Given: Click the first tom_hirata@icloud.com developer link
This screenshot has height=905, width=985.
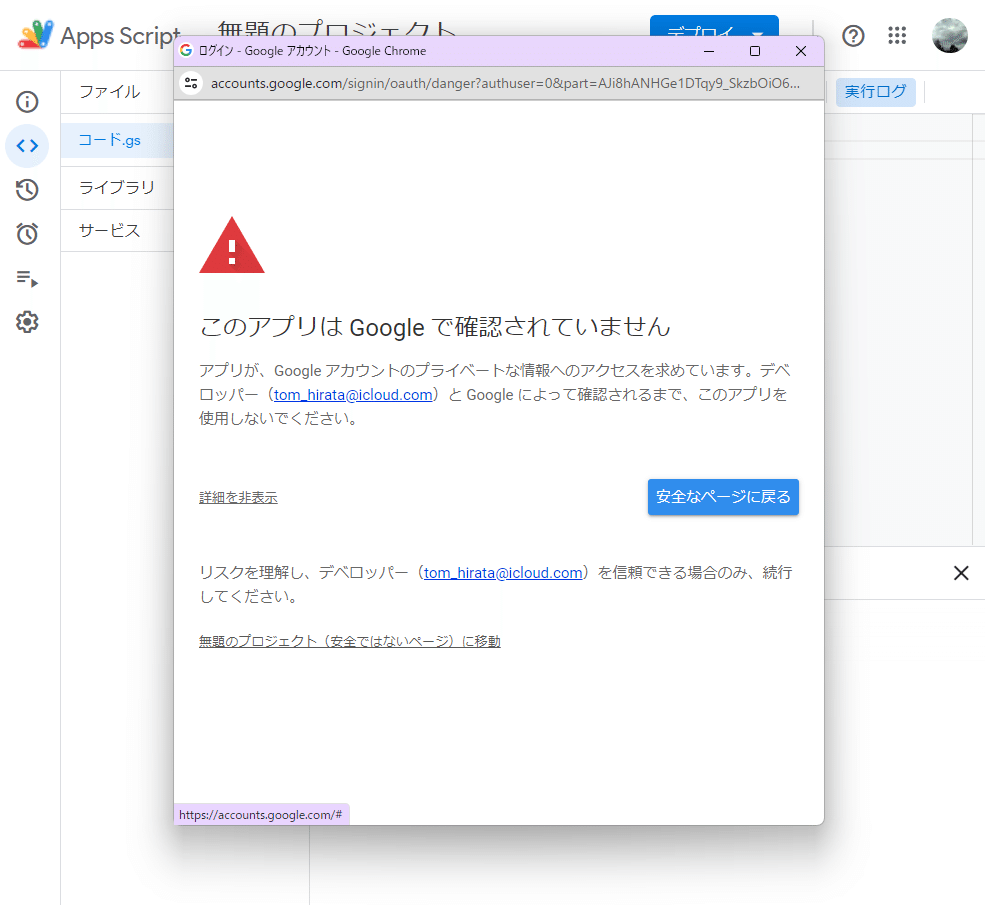Looking at the screenshot, I should point(353,395).
